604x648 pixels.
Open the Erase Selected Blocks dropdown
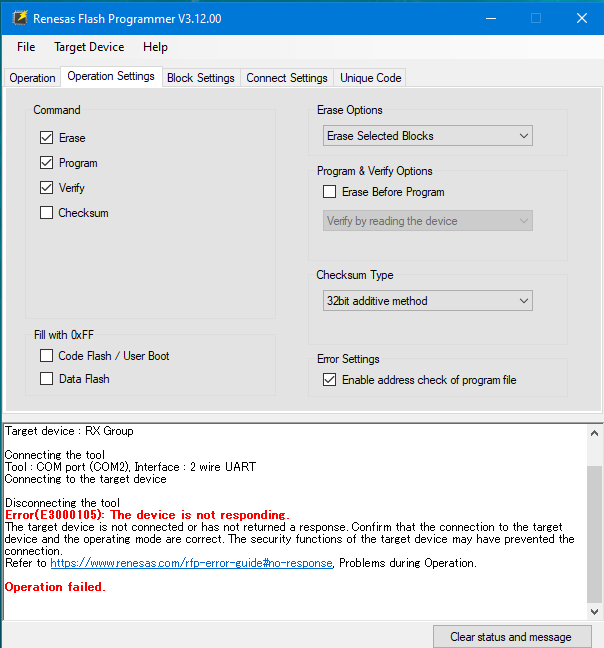pos(428,136)
